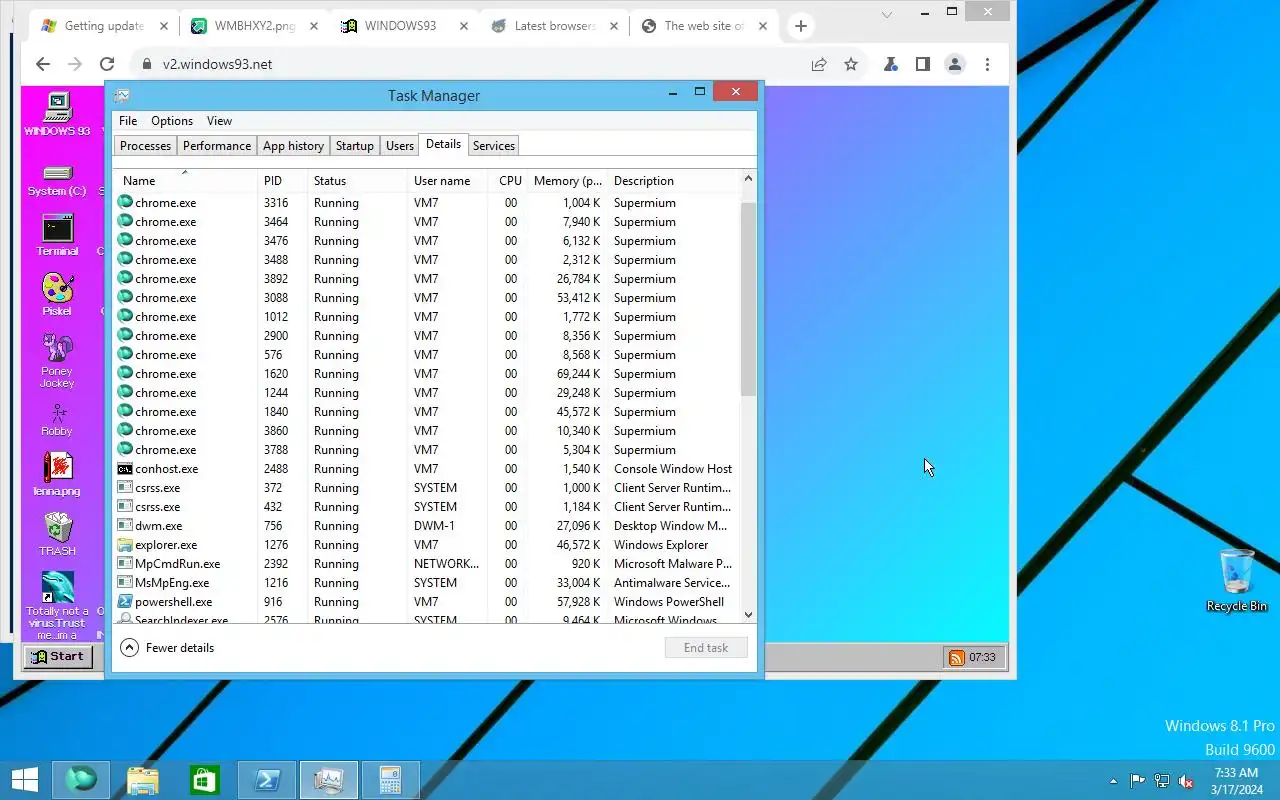Screen dimensions: 1280x800
Task: Sort by CPU column header
Action: coord(509,181)
